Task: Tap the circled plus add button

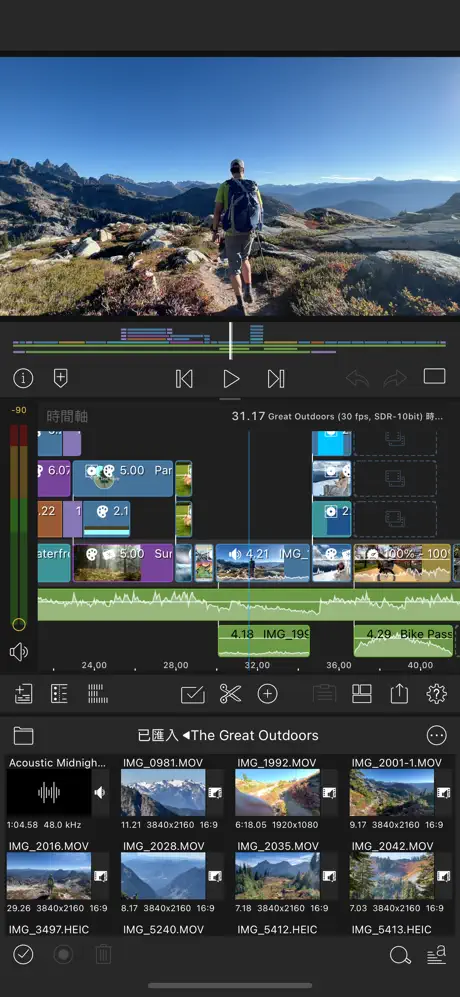Action: (267, 694)
